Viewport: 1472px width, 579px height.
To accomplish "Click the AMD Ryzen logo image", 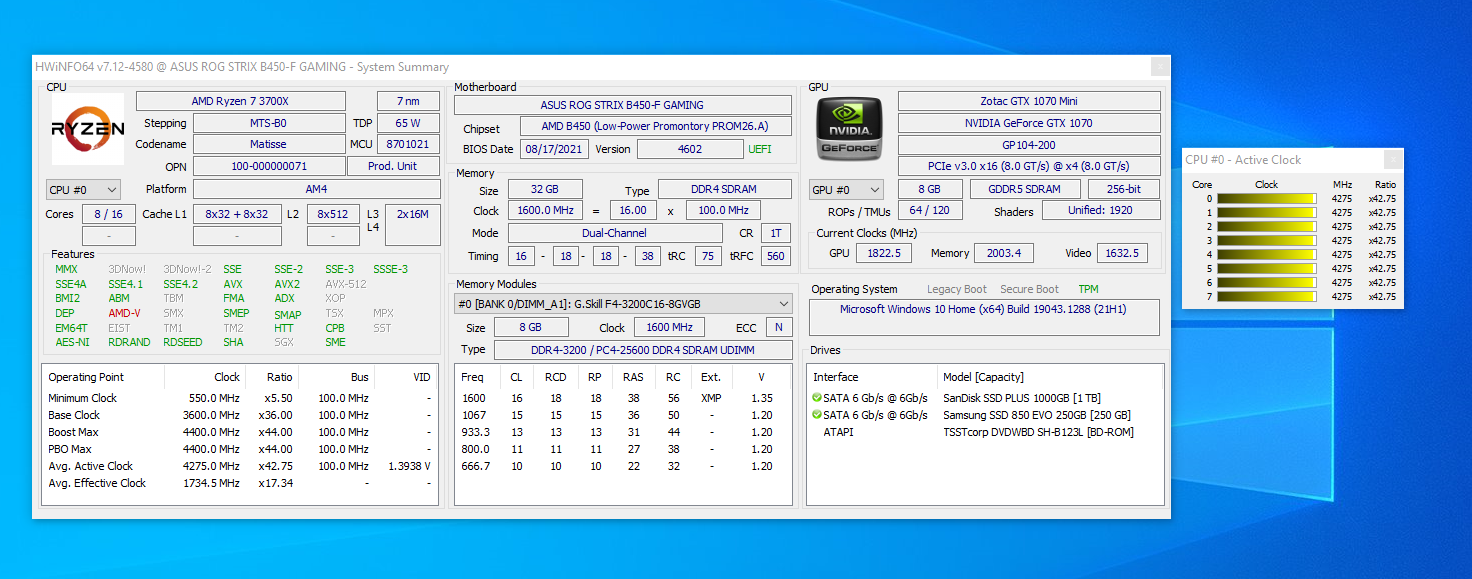I will (x=88, y=128).
